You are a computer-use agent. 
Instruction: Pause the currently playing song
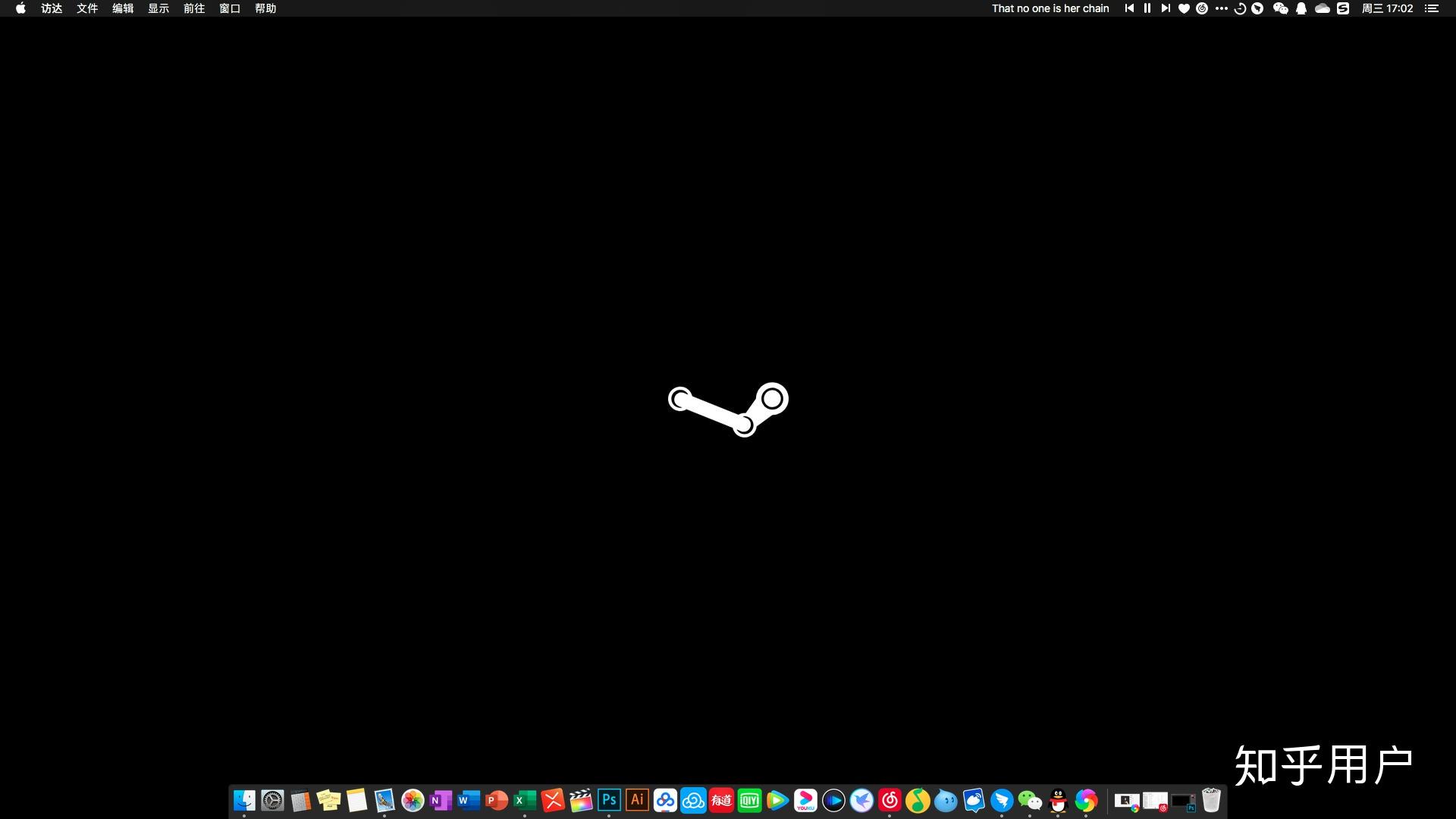1147,8
